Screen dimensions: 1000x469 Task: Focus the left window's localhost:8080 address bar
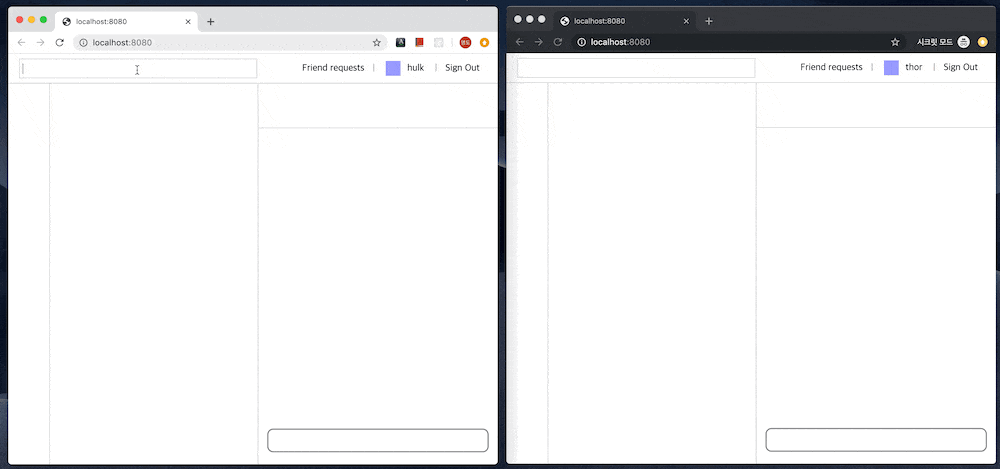point(230,43)
